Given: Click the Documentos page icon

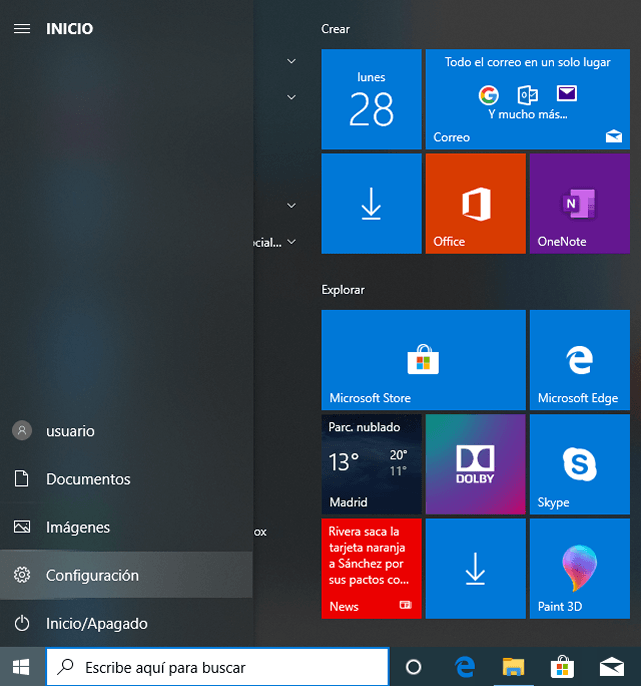Looking at the screenshot, I should (21, 479).
